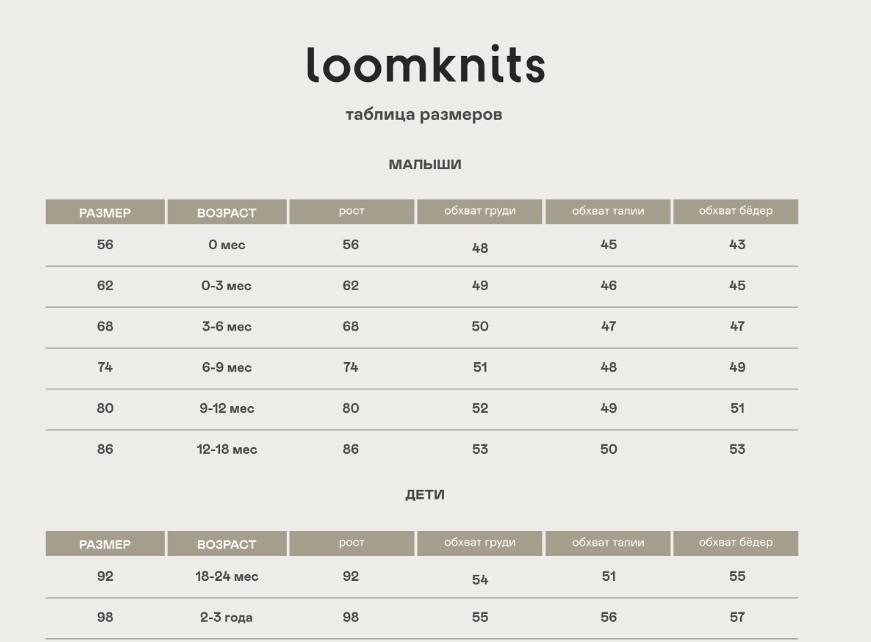Select the ДЕТИ section heading

click(425, 495)
